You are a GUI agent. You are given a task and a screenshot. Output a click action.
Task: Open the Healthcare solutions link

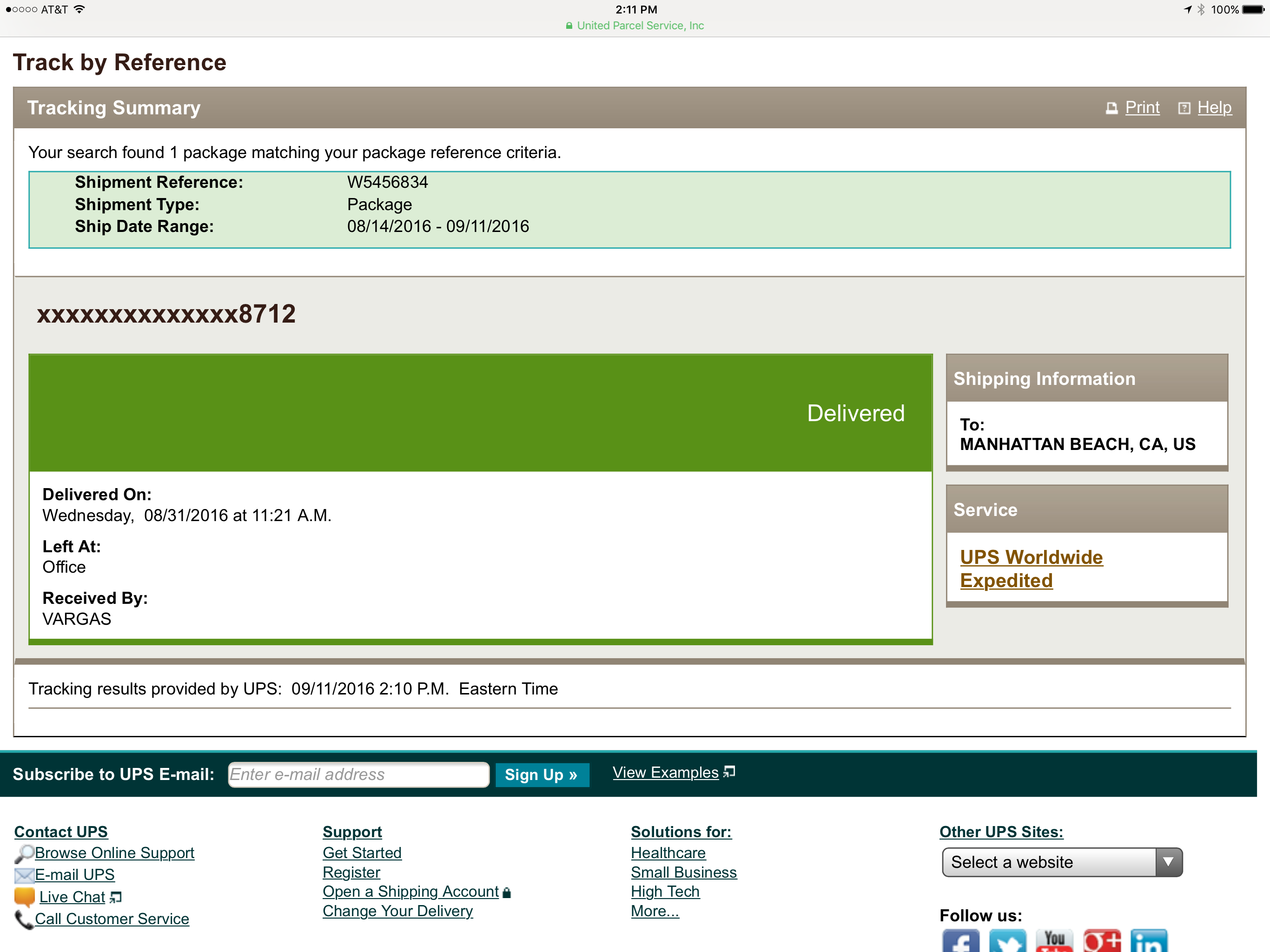668,853
